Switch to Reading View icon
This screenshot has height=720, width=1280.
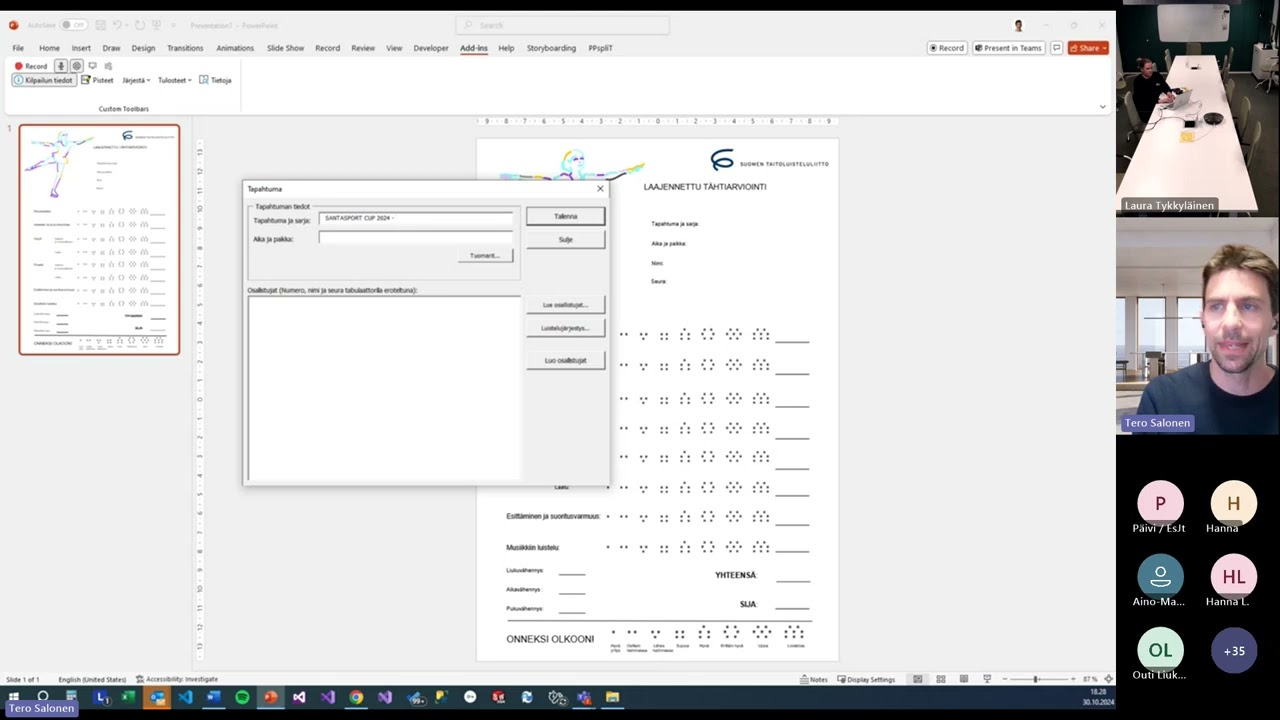[964, 680]
